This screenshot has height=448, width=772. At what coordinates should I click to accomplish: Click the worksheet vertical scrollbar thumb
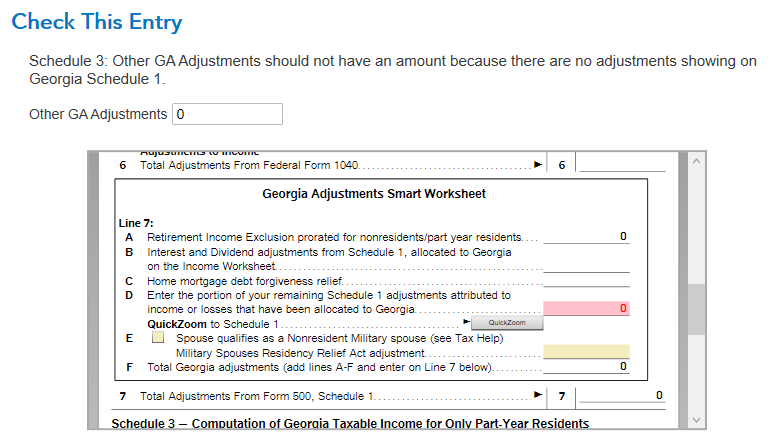696,309
